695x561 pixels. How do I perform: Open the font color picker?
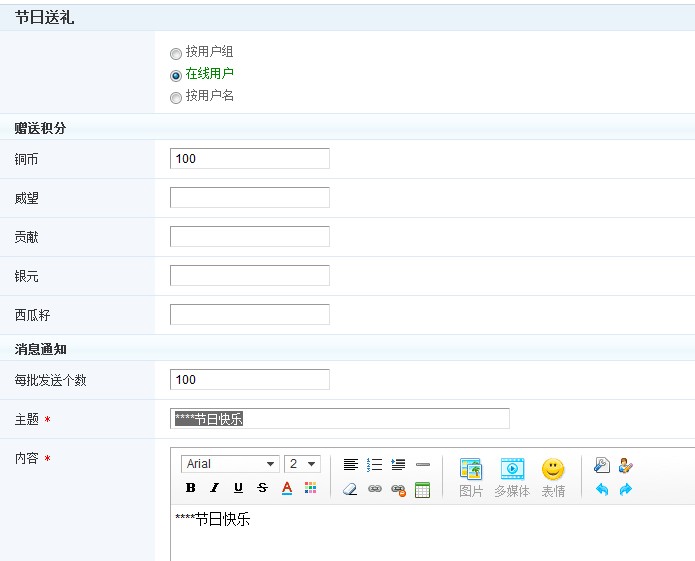point(287,488)
